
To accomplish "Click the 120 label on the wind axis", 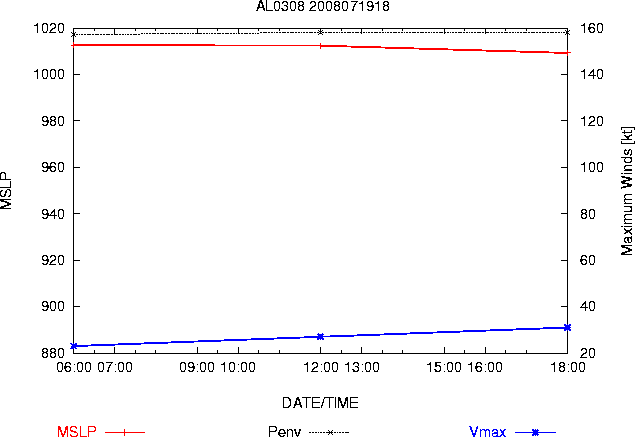I will (x=592, y=121).
